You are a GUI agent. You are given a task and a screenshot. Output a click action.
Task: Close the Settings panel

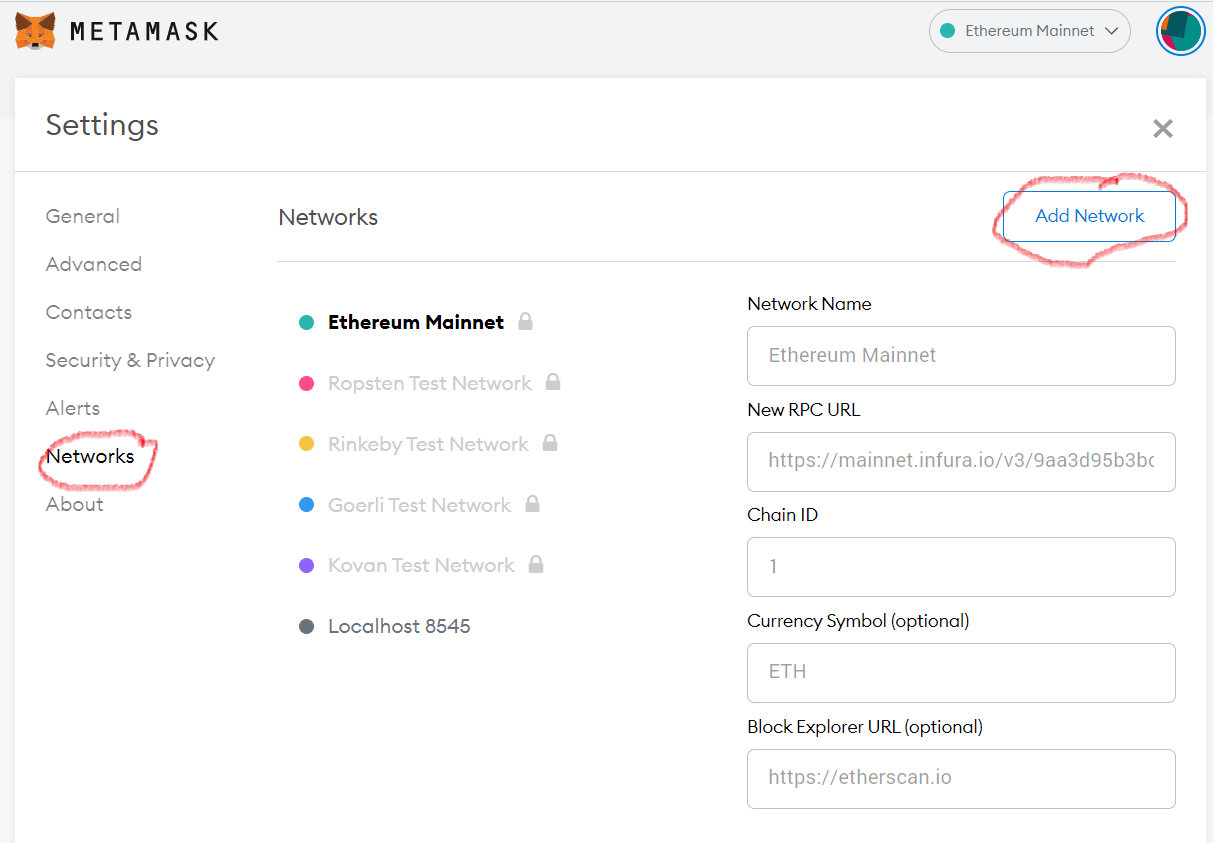[x=1162, y=128]
